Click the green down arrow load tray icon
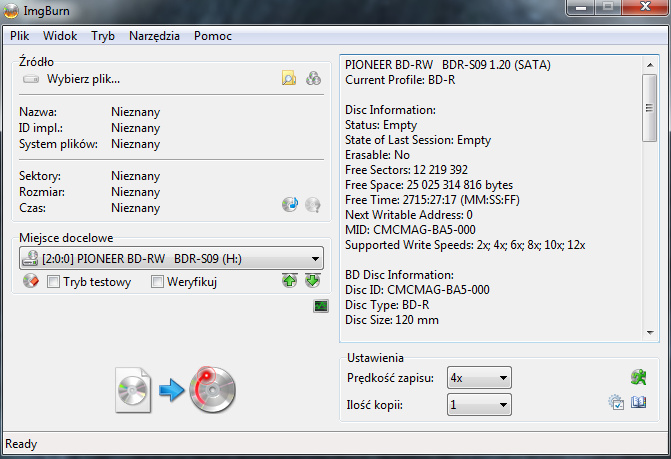This screenshot has width=671, height=459. [x=313, y=281]
